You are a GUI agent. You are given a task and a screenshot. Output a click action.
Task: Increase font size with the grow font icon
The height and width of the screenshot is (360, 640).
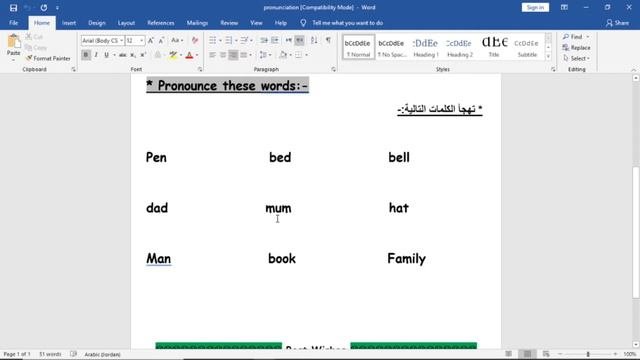151,40
